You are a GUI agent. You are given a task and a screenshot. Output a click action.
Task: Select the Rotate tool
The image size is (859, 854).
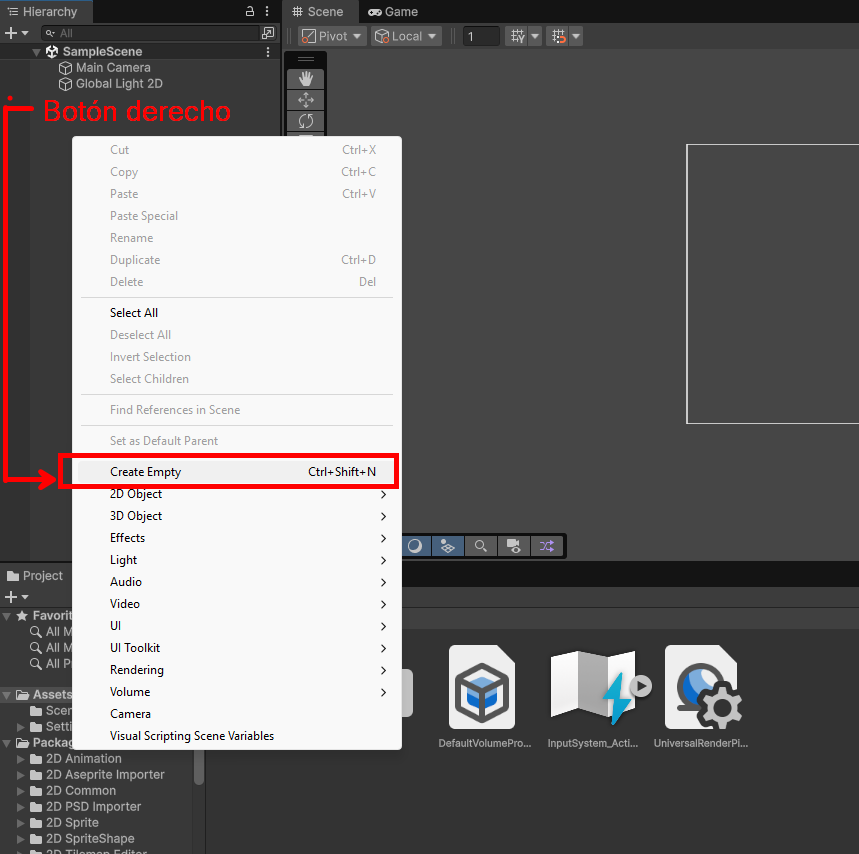pos(305,120)
